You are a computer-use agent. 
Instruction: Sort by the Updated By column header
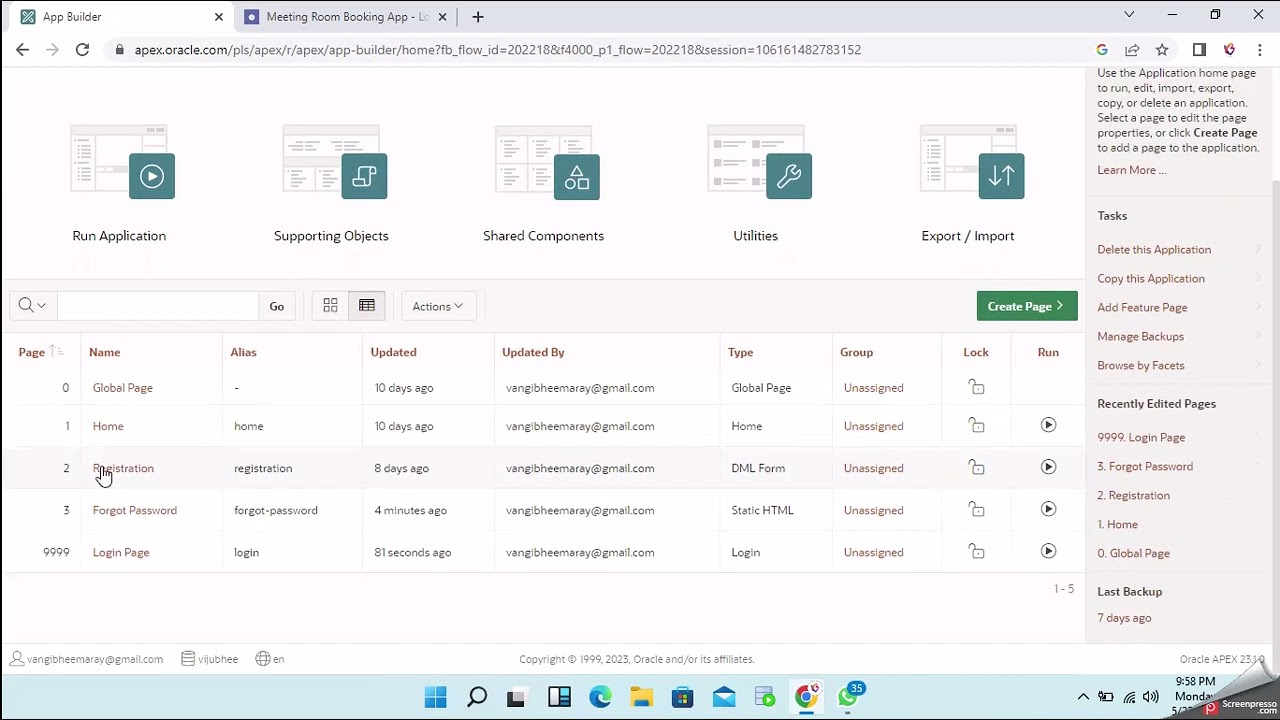[533, 352]
